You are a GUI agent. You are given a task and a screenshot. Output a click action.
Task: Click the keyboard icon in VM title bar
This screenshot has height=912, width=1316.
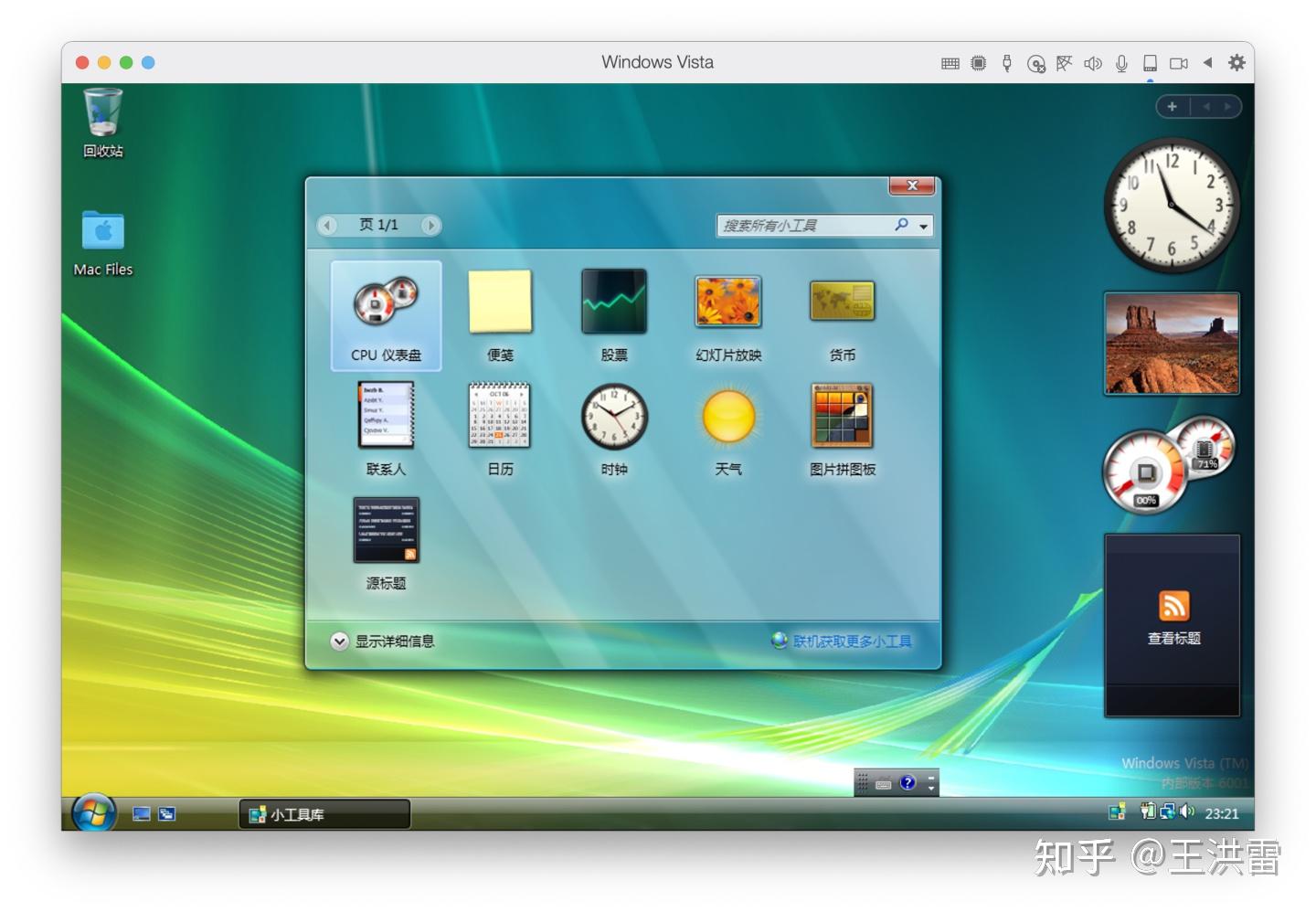[950, 63]
